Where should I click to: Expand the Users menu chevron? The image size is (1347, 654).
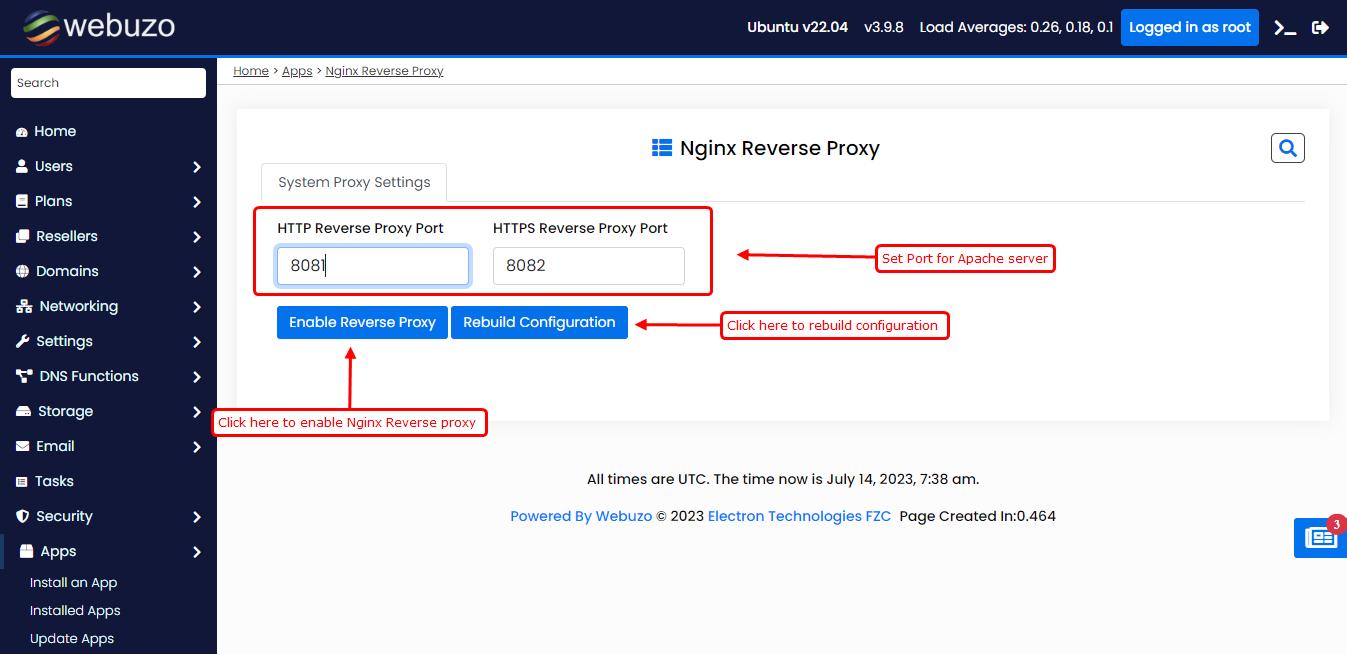tap(197, 167)
